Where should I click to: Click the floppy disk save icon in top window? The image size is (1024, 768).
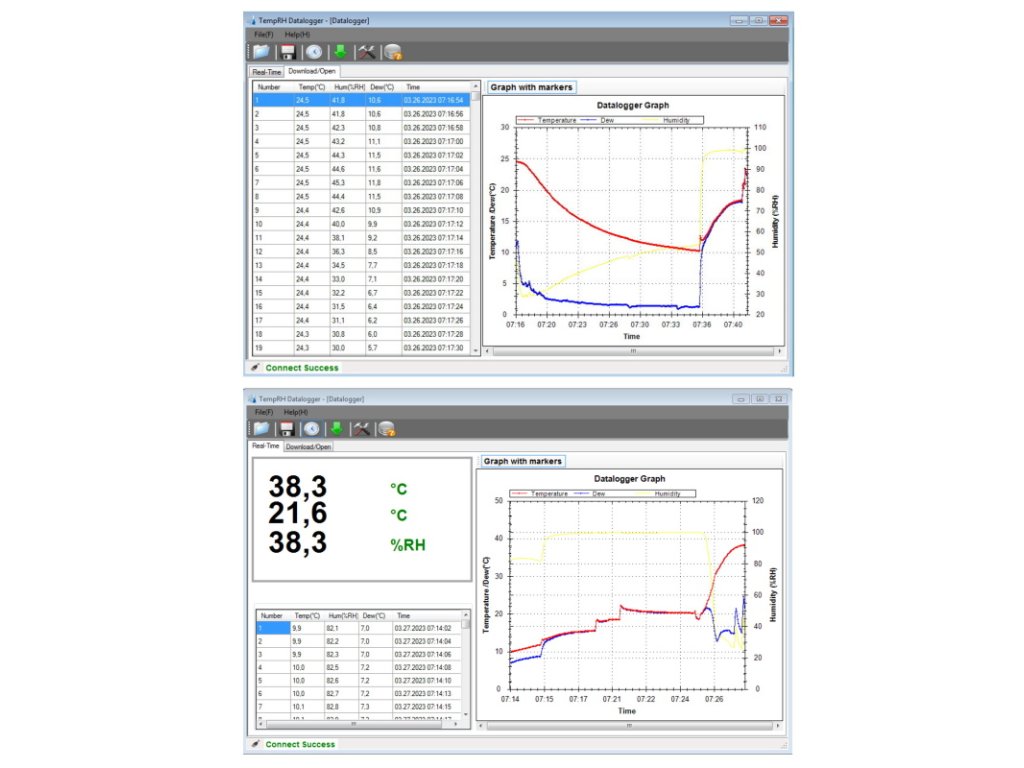click(x=287, y=52)
